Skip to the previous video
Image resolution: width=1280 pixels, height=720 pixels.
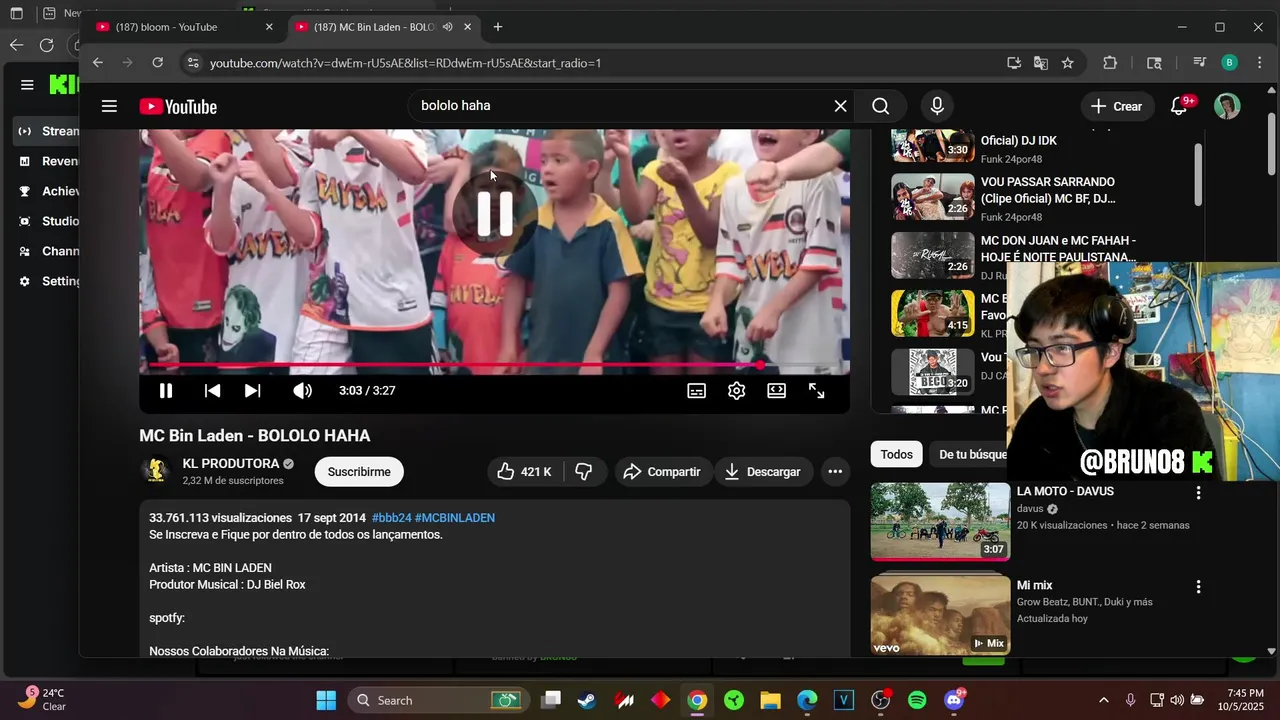point(212,391)
